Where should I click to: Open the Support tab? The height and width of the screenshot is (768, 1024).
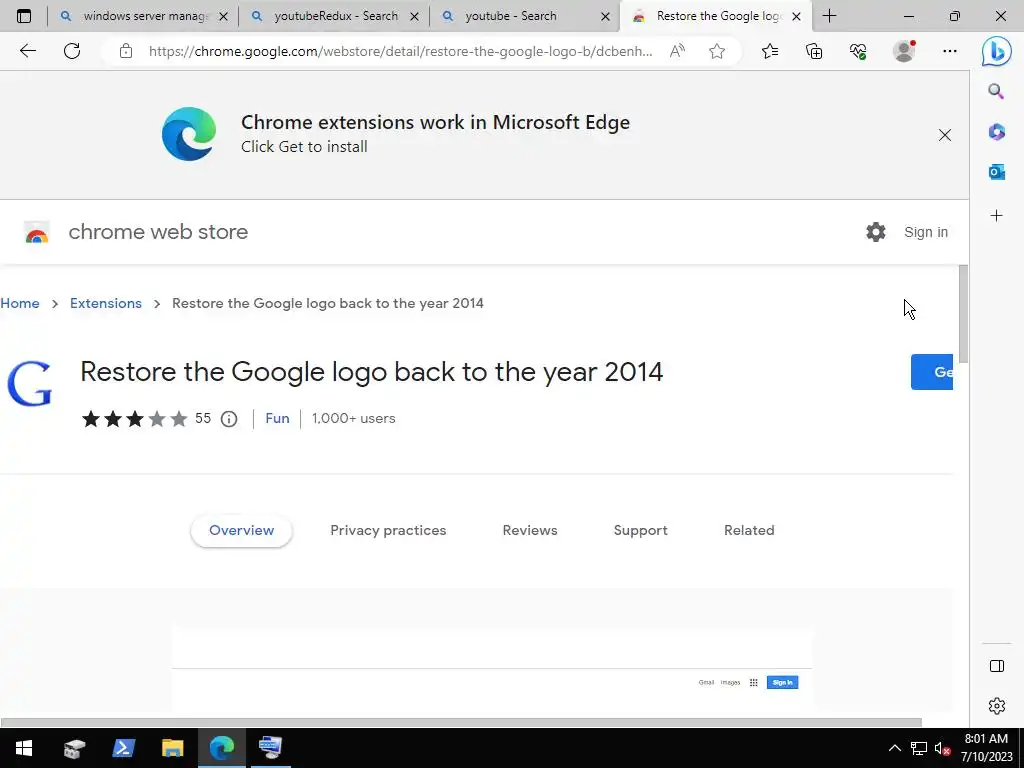641,530
